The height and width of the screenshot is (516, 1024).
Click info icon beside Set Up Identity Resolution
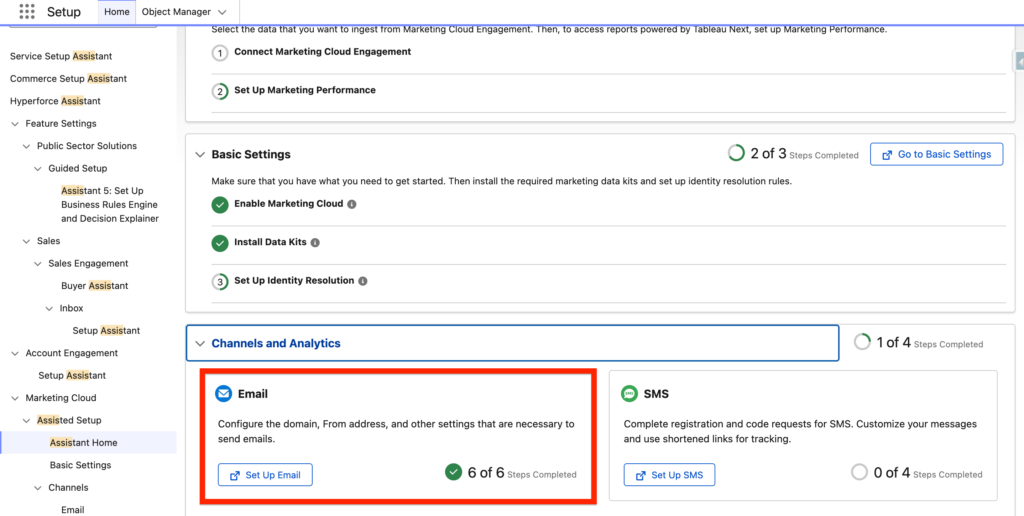point(363,281)
